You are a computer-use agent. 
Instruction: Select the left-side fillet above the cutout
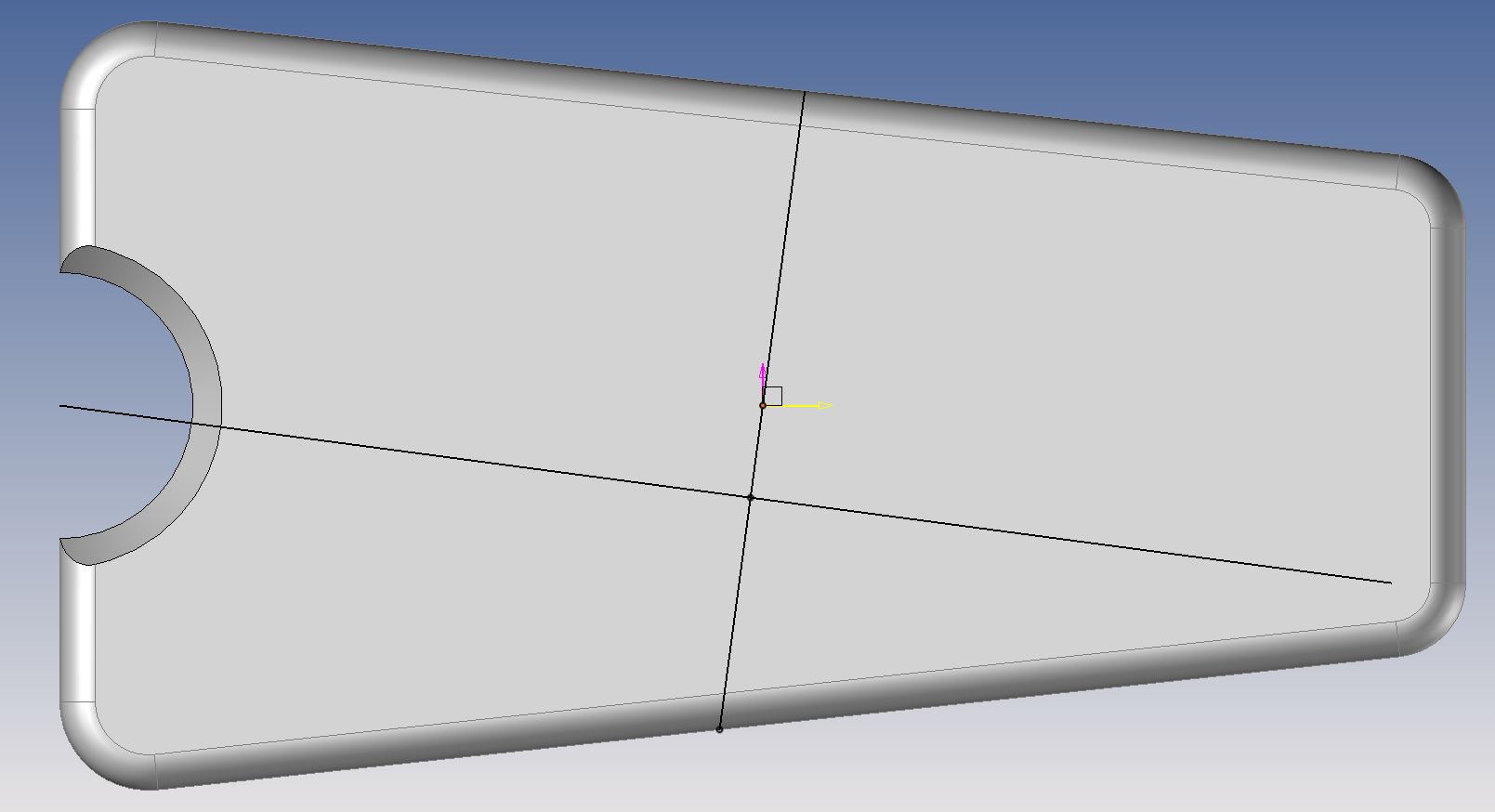coord(78,177)
